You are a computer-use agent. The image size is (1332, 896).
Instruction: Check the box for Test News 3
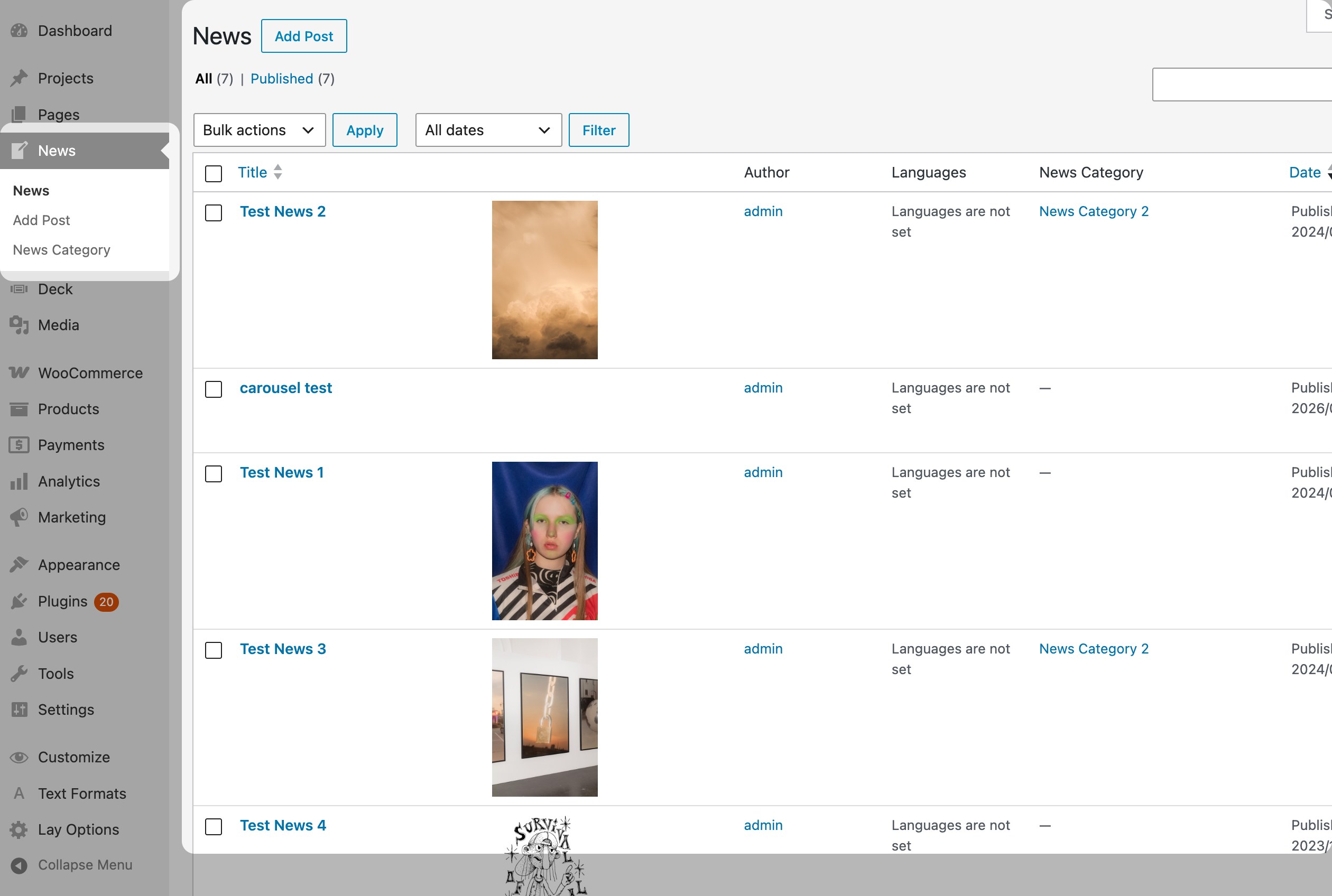[214, 650]
